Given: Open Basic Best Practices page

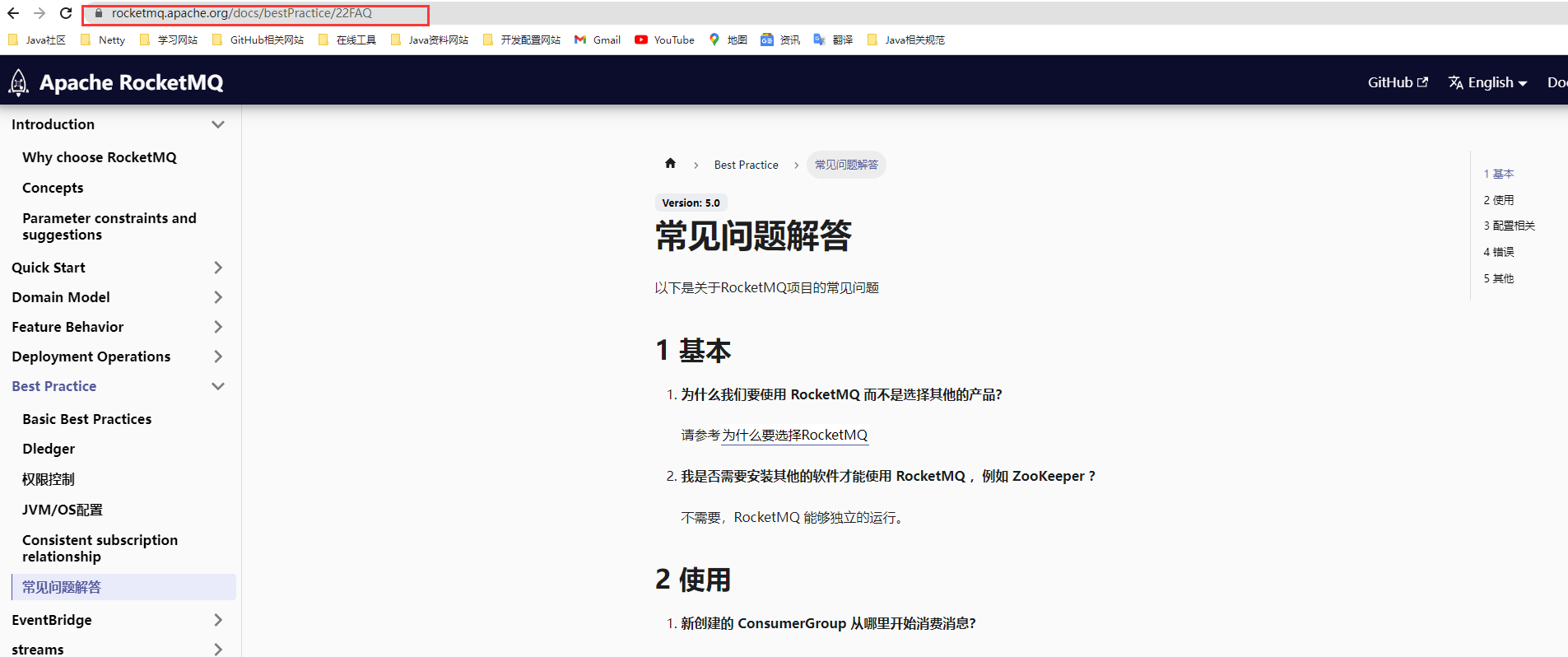Looking at the screenshot, I should coord(87,419).
